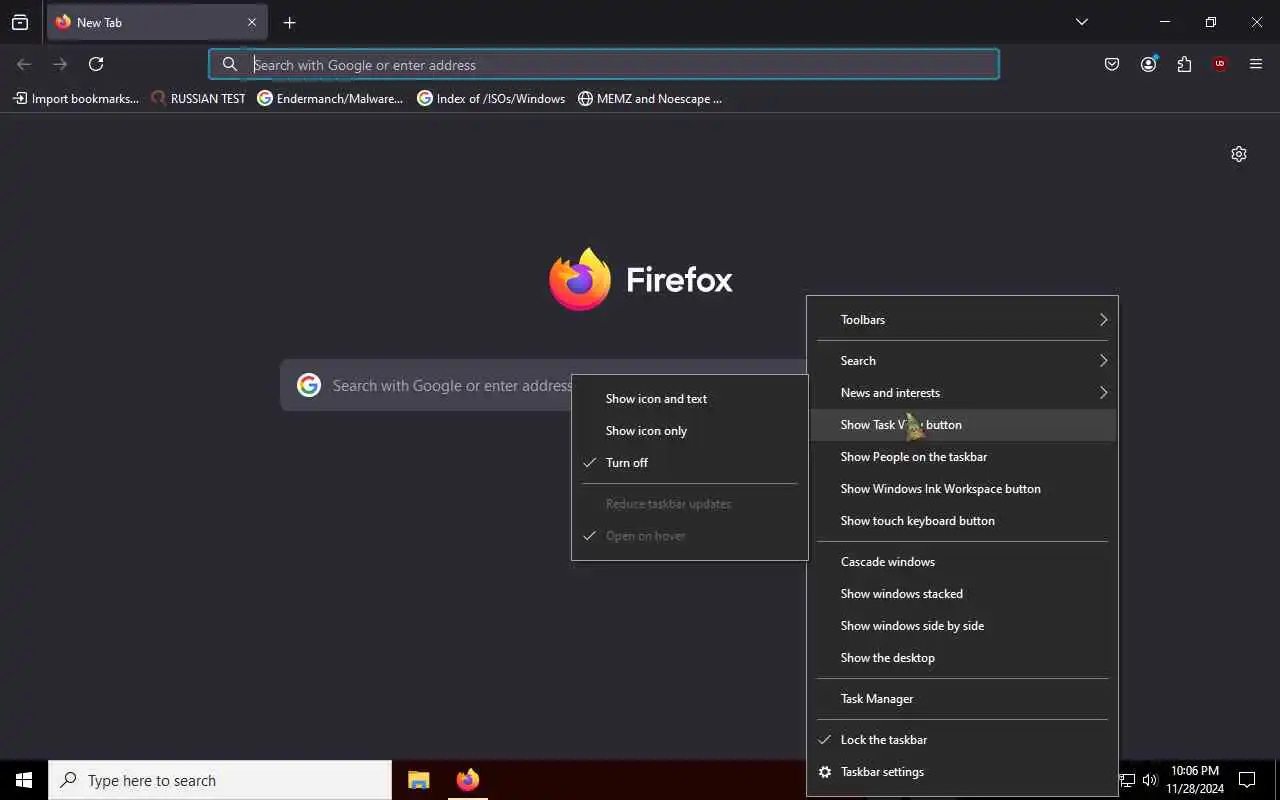Image resolution: width=1280 pixels, height=800 pixels.
Task: Choose Cascade windows
Action: [x=963, y=562]
